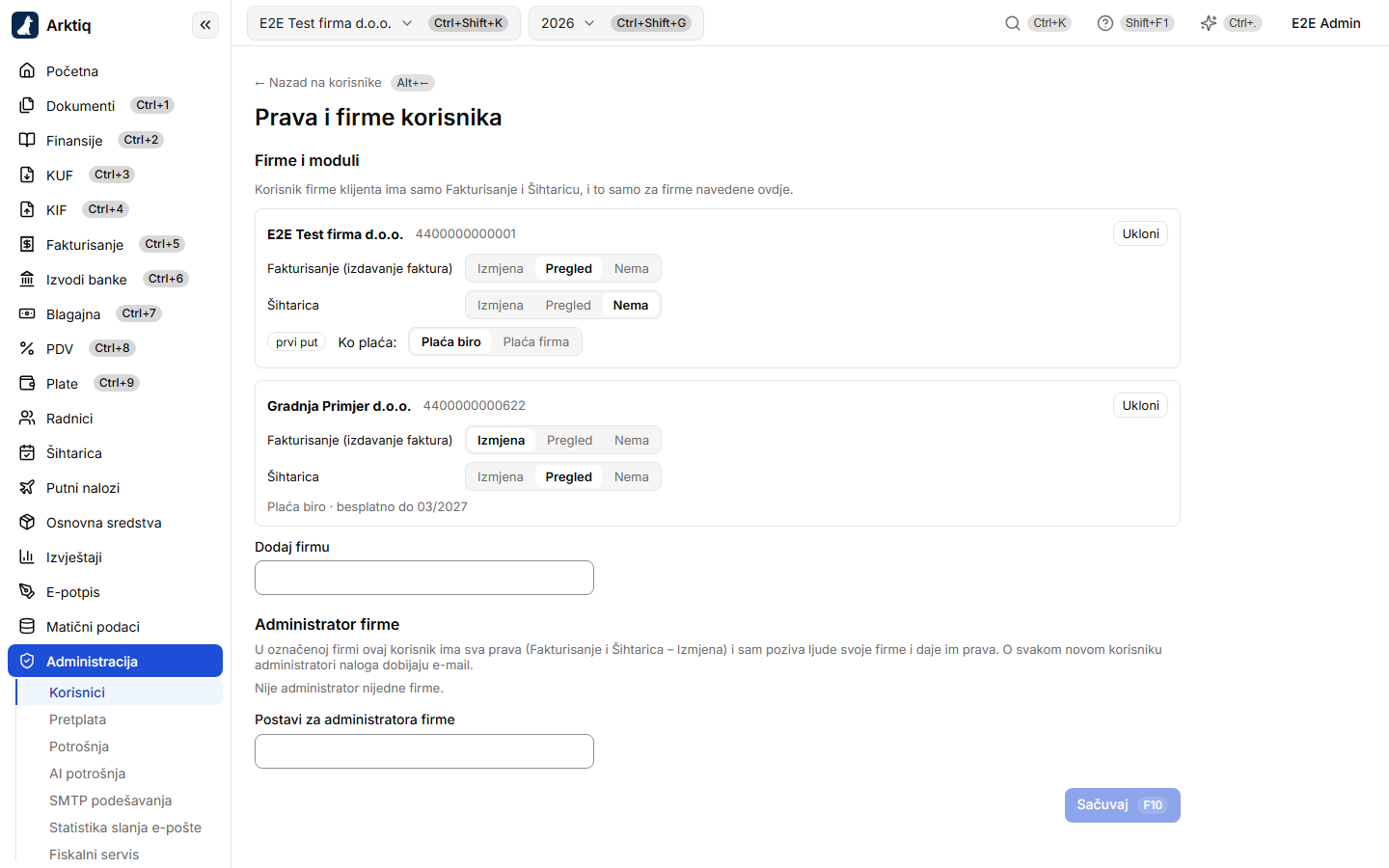This screenshot has height=868, width=1389.
Task: Set E2E Test firma Fakturisanje to Izmjena
Action: [501, 269]
